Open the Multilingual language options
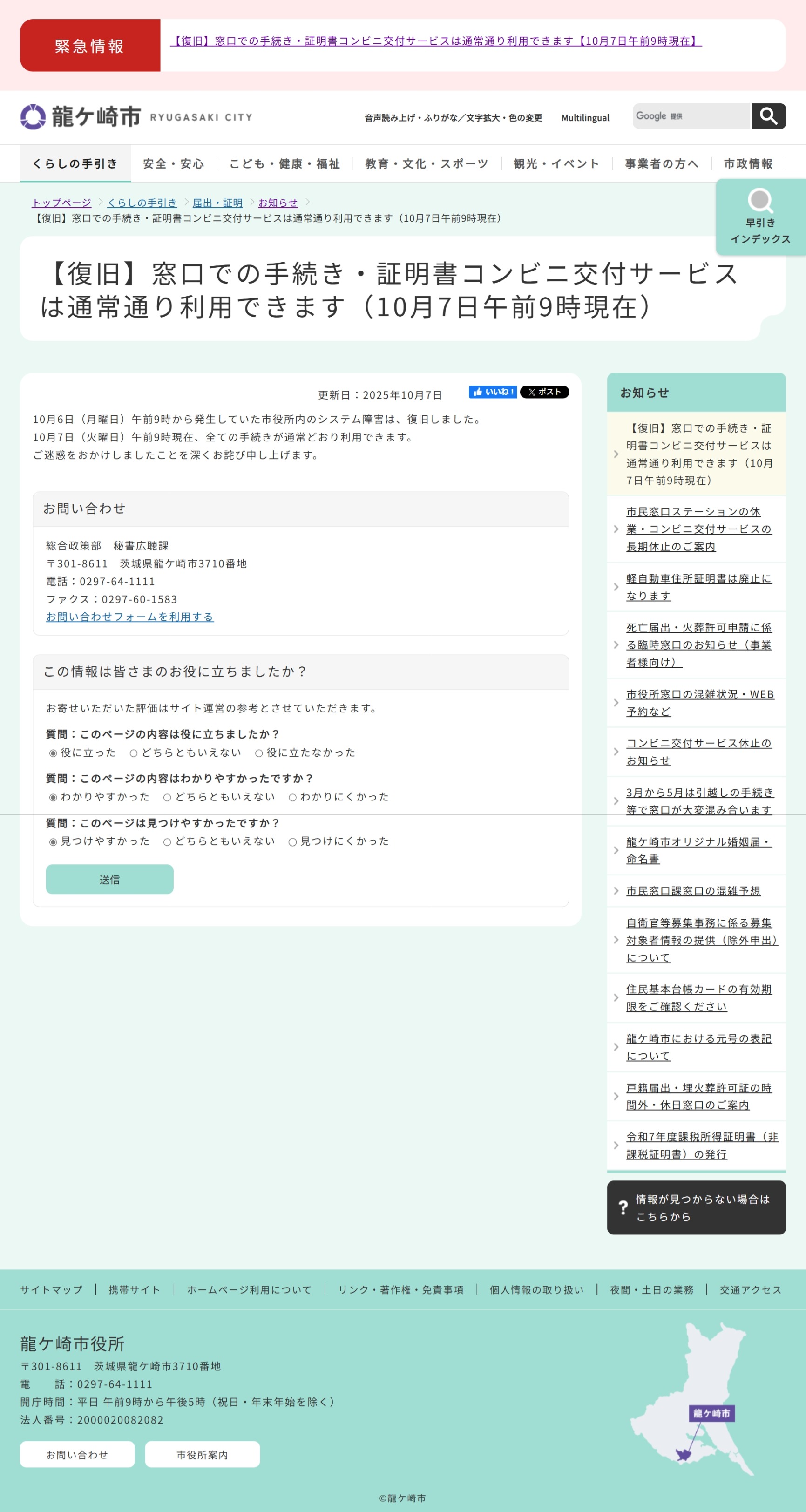 coord(585,118)
